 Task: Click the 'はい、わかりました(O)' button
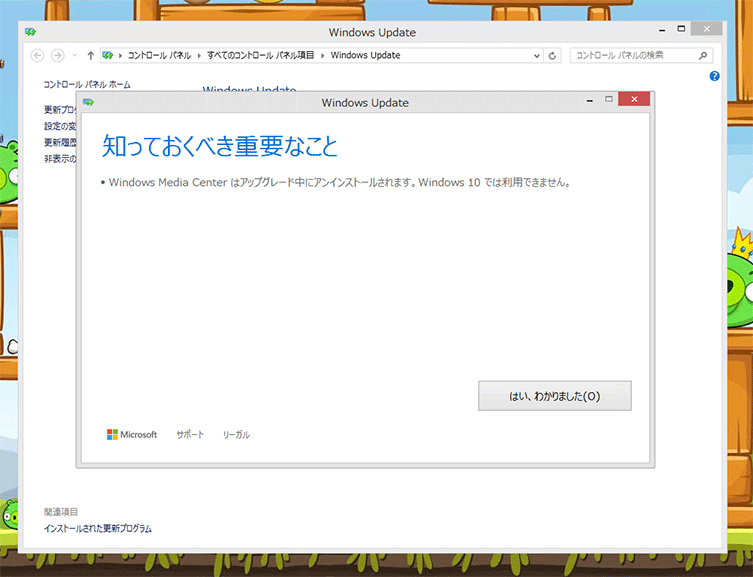555,396
